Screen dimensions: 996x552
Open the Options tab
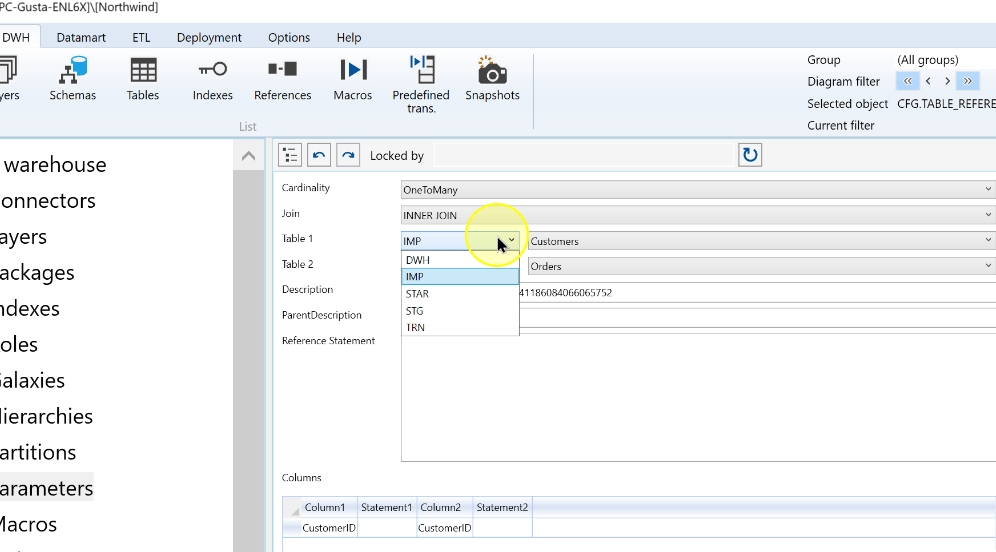point(289,37)
